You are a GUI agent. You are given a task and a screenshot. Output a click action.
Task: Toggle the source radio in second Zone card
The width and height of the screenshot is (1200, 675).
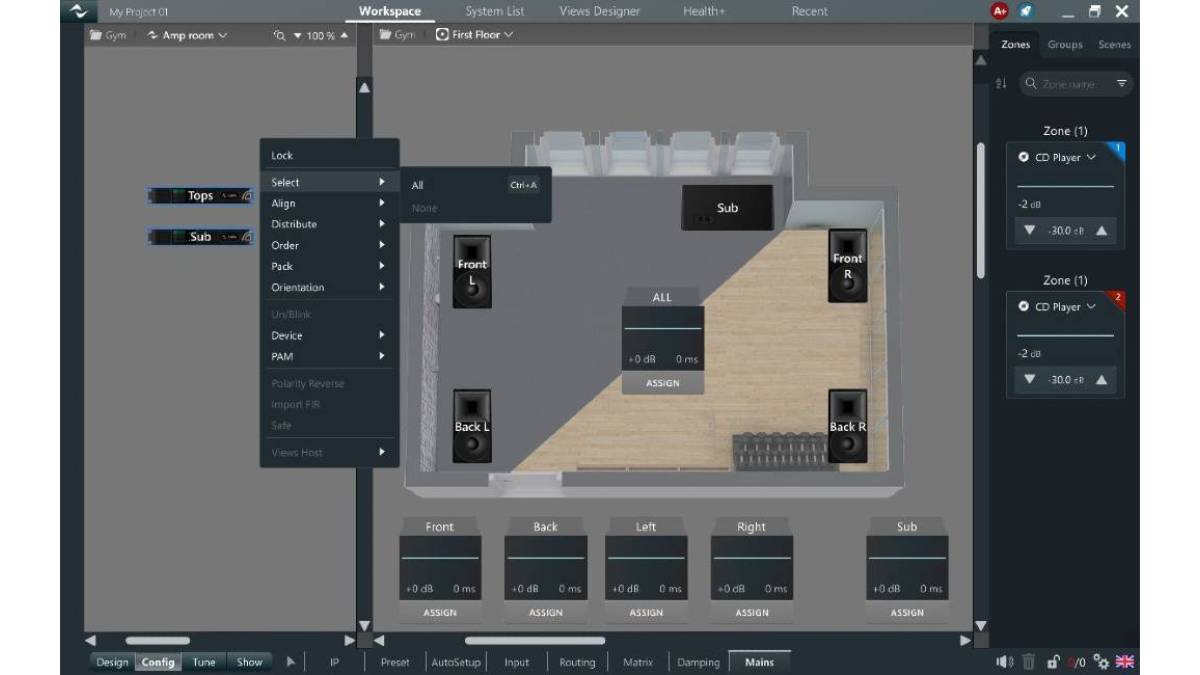(x=1024, y=307)
